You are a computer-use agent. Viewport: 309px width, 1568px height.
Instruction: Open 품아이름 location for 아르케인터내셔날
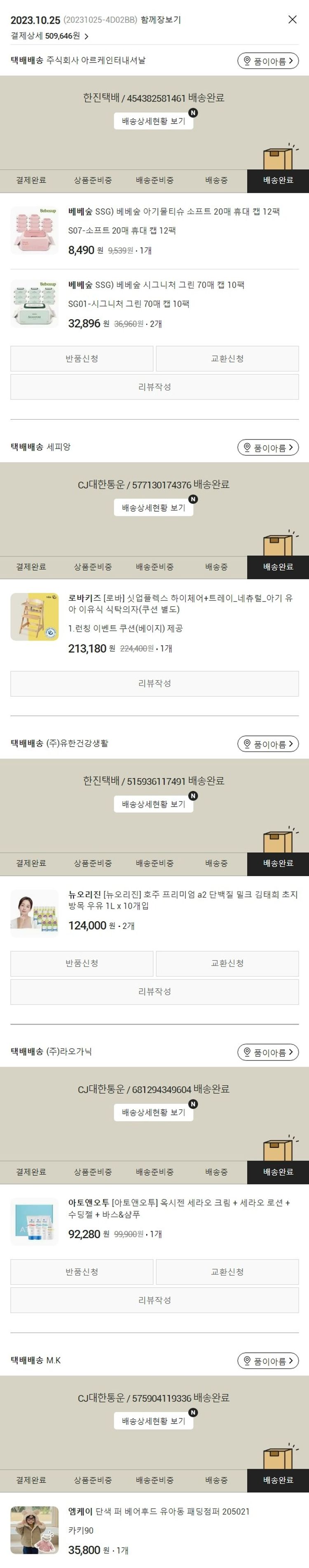click(268, 61)
